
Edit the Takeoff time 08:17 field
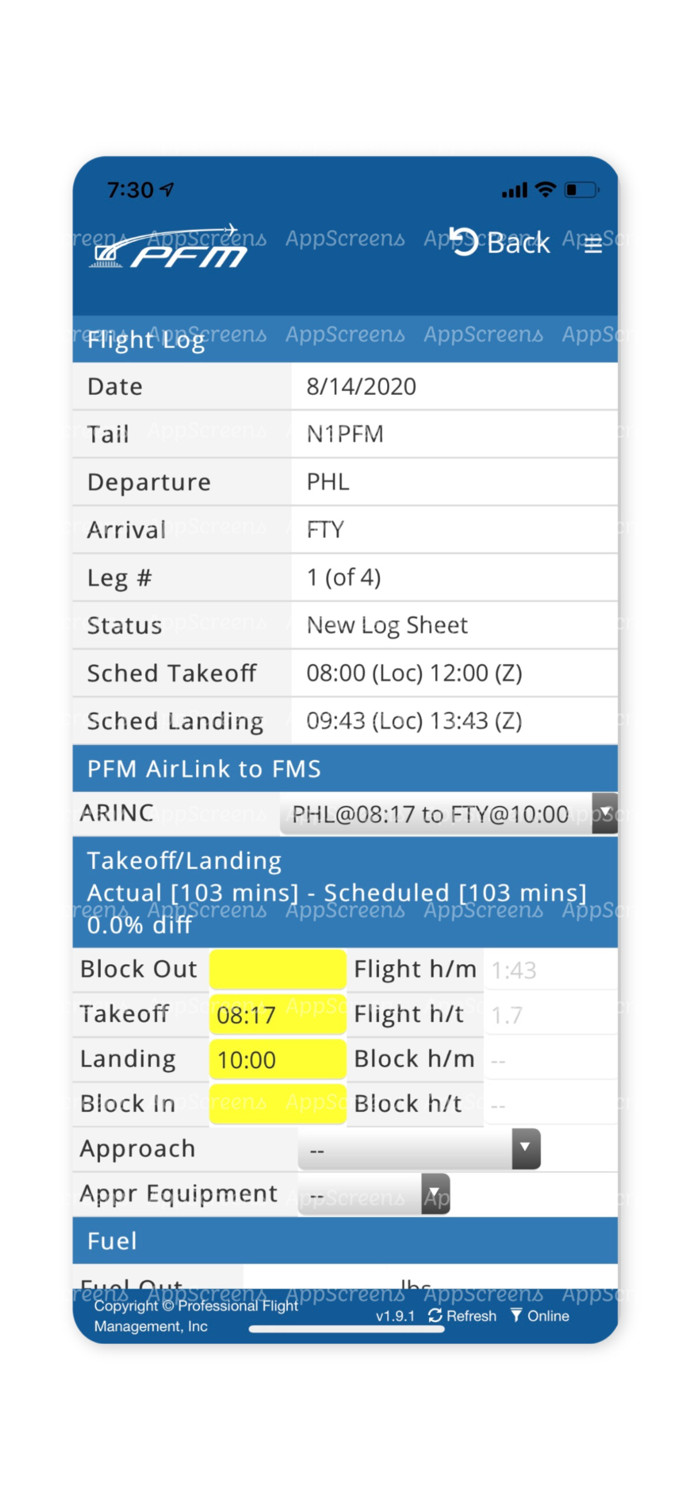tap(278, 1015)
